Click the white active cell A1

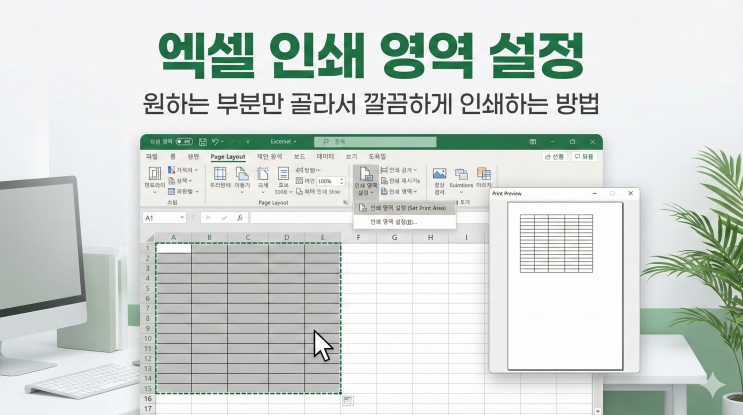pos(173,248)
